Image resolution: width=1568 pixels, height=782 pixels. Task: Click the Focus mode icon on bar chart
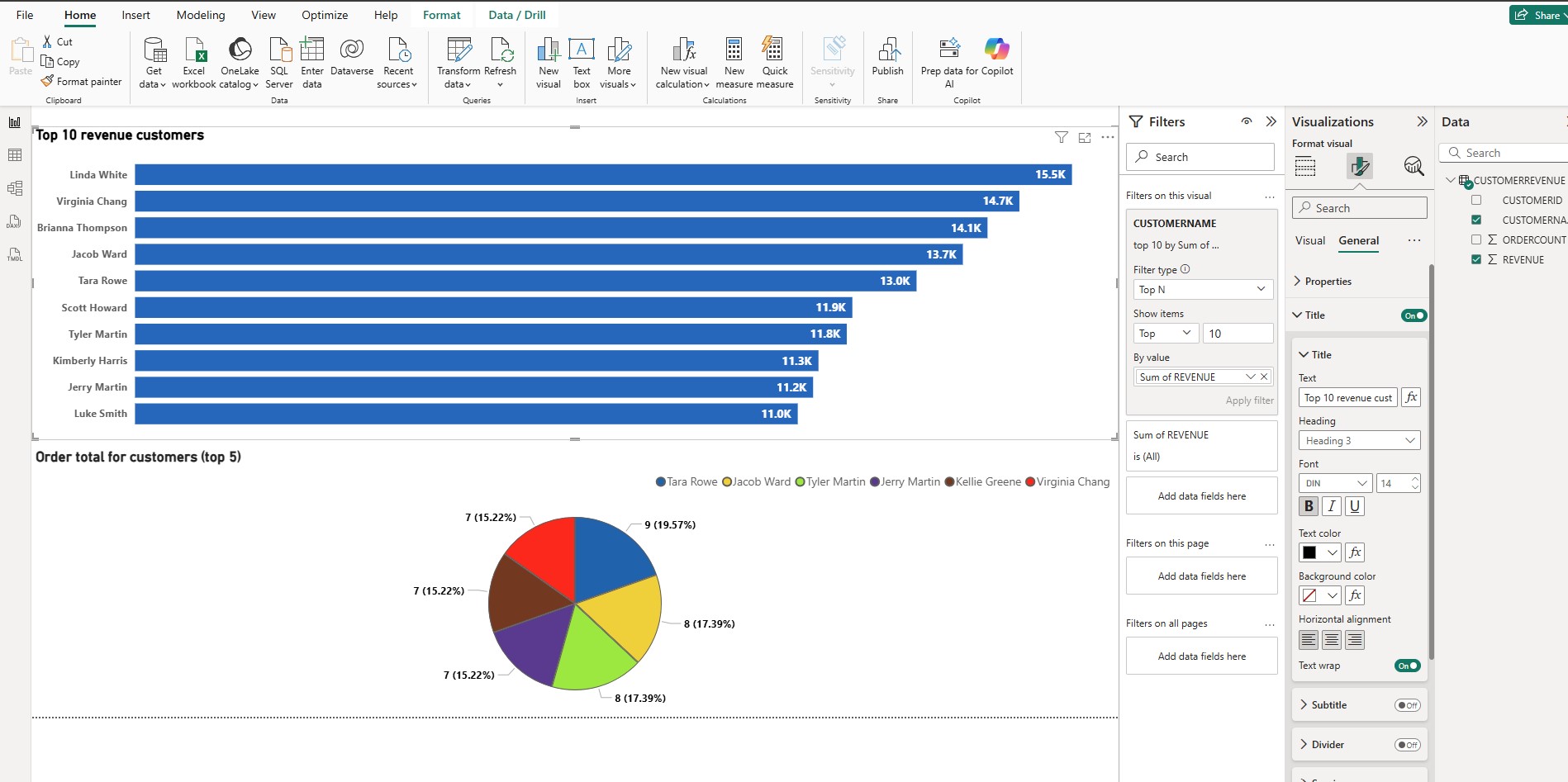[1085, 138]
